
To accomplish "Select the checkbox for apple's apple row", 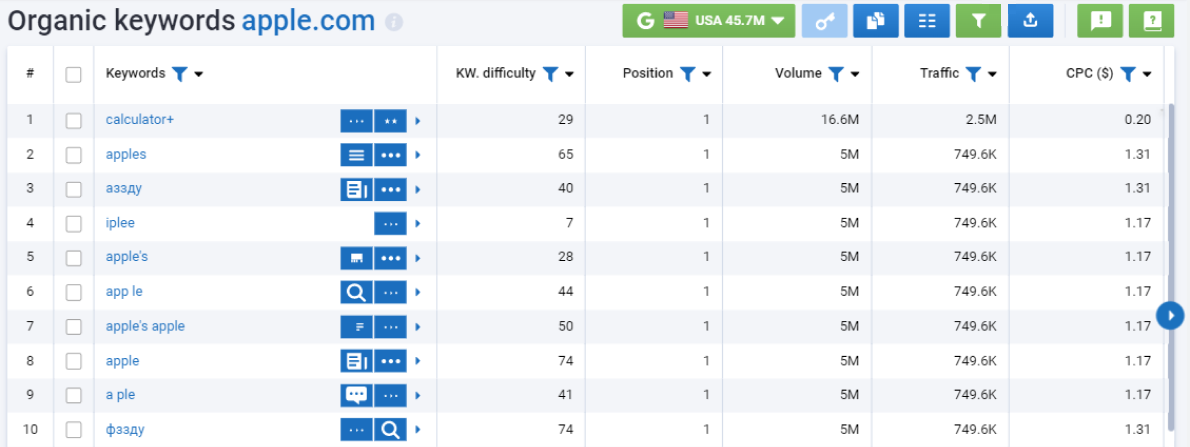I will [x=74, y=327].
